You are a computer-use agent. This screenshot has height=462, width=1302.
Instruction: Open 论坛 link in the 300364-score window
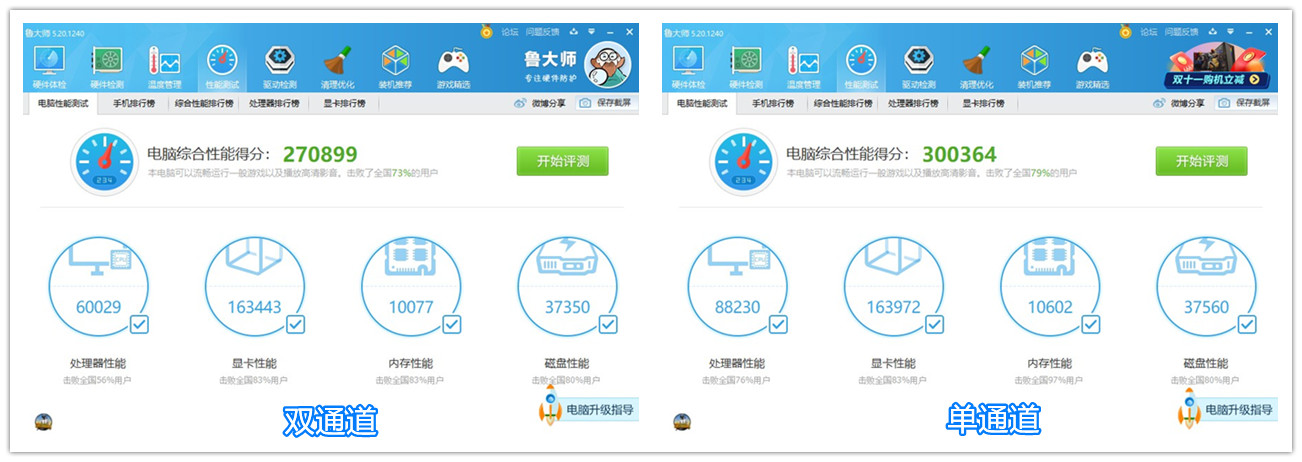[1148, 32]
